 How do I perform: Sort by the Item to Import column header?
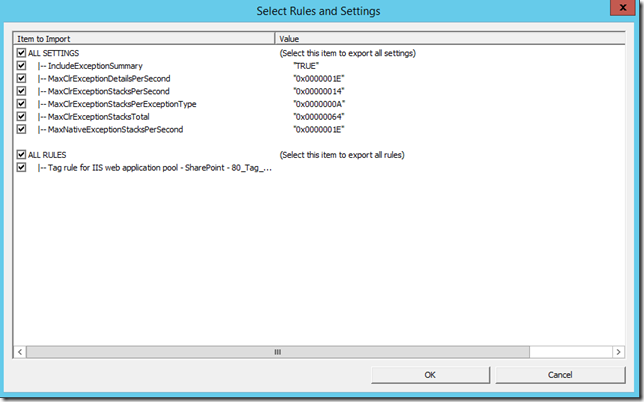click(144, 38)
